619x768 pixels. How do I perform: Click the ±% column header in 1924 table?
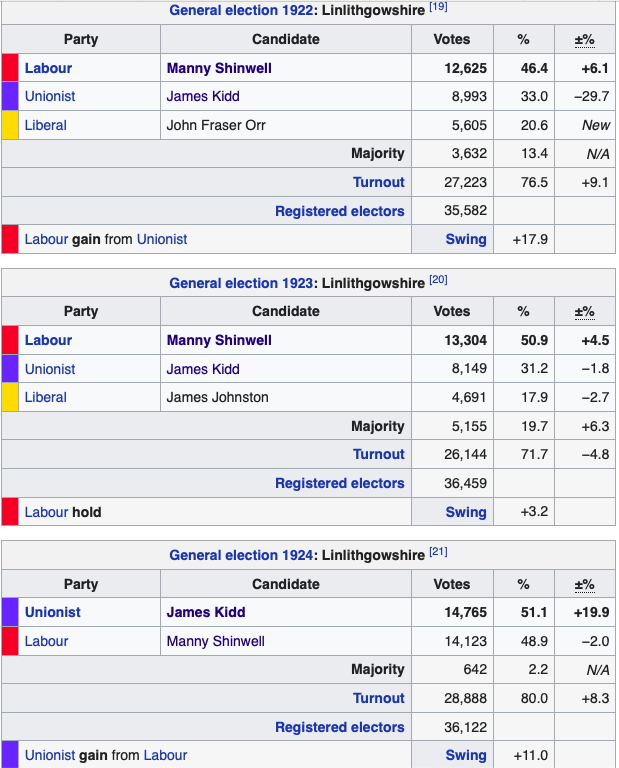click(585, 584)
